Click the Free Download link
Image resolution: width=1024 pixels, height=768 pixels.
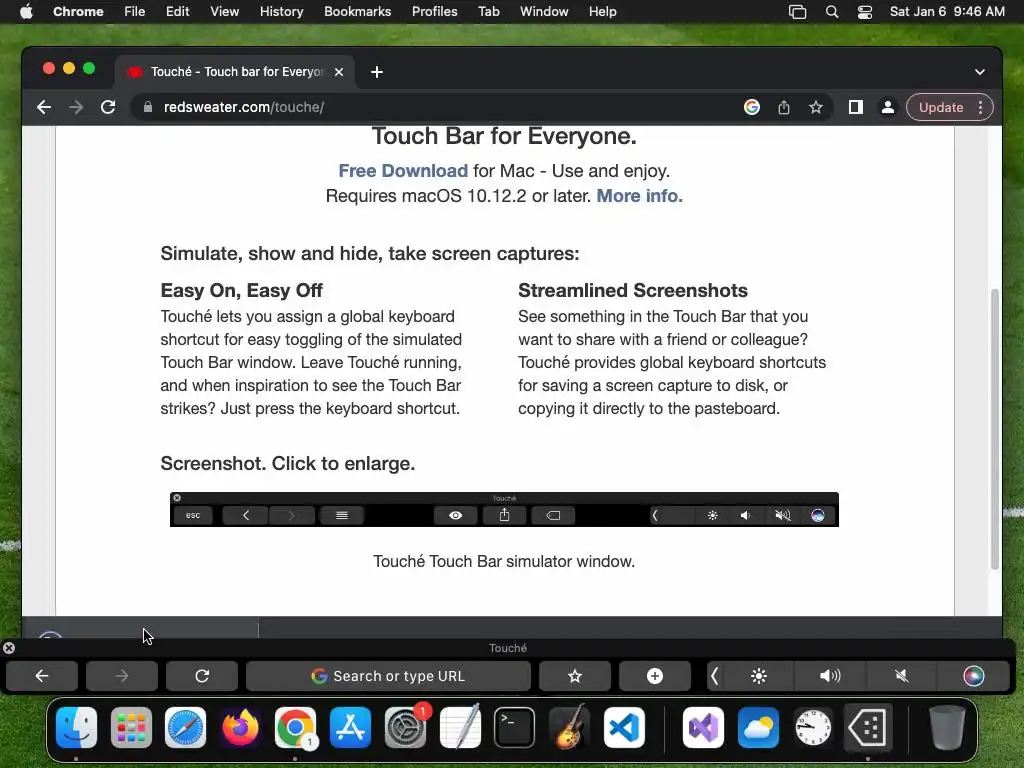[x=403, y=170]
